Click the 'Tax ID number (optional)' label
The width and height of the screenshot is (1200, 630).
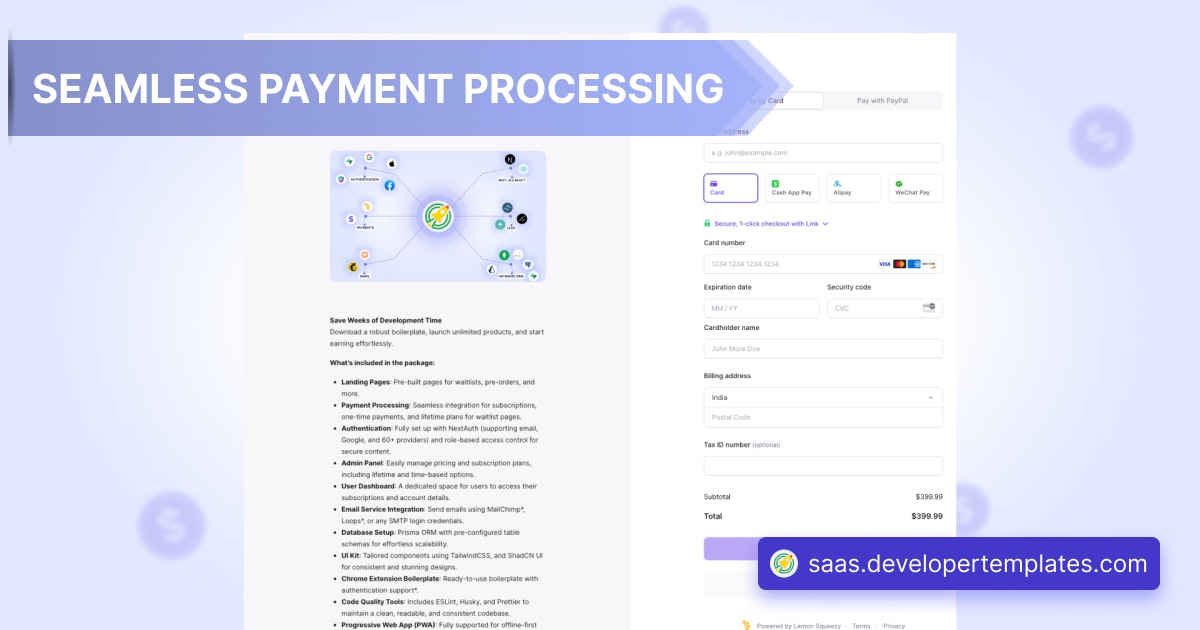click(742, 444)
